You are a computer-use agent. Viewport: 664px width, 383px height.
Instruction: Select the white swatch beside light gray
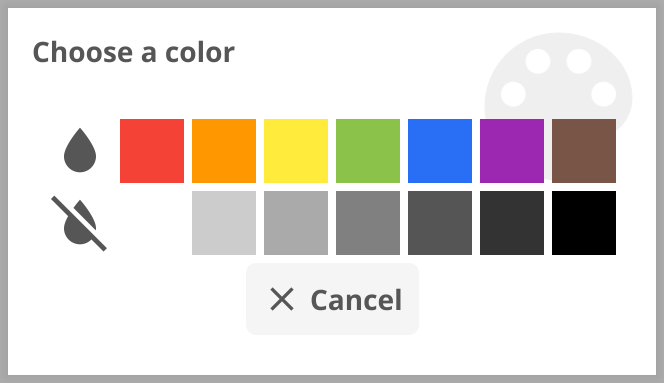[x=152, y=223]
